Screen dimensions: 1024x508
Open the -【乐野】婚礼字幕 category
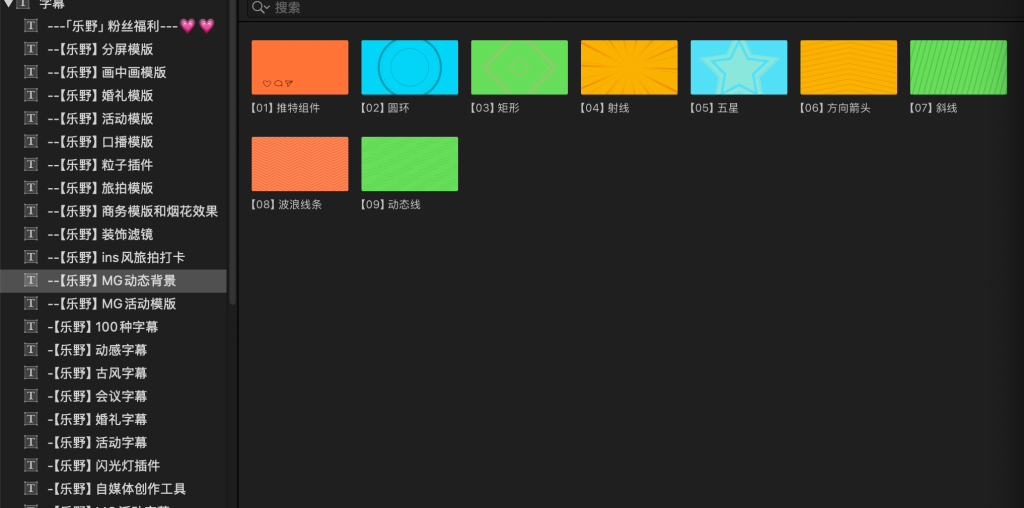[x=114, y=419]
